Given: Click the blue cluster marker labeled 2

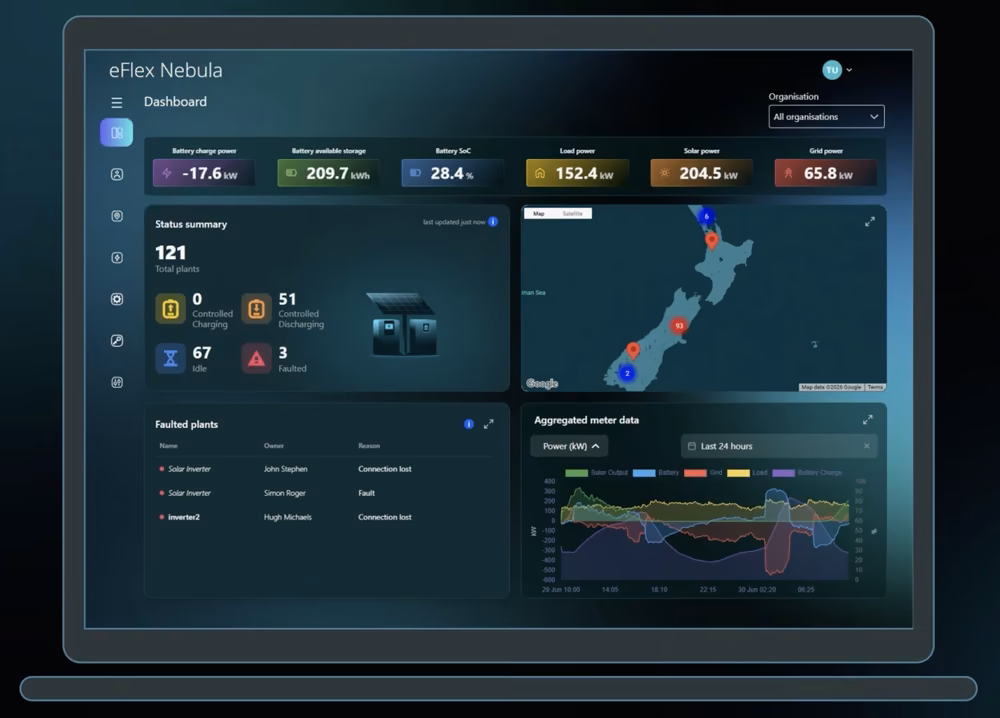Looking at the screenshot, I should coord(628,373).
